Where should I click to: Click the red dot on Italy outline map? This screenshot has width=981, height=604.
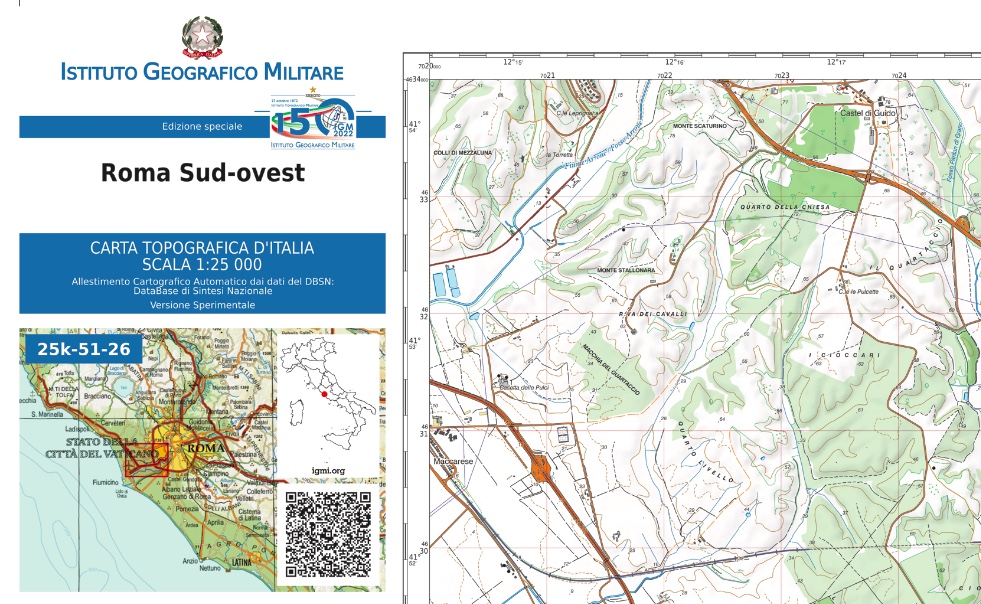[x=324, y=394]
